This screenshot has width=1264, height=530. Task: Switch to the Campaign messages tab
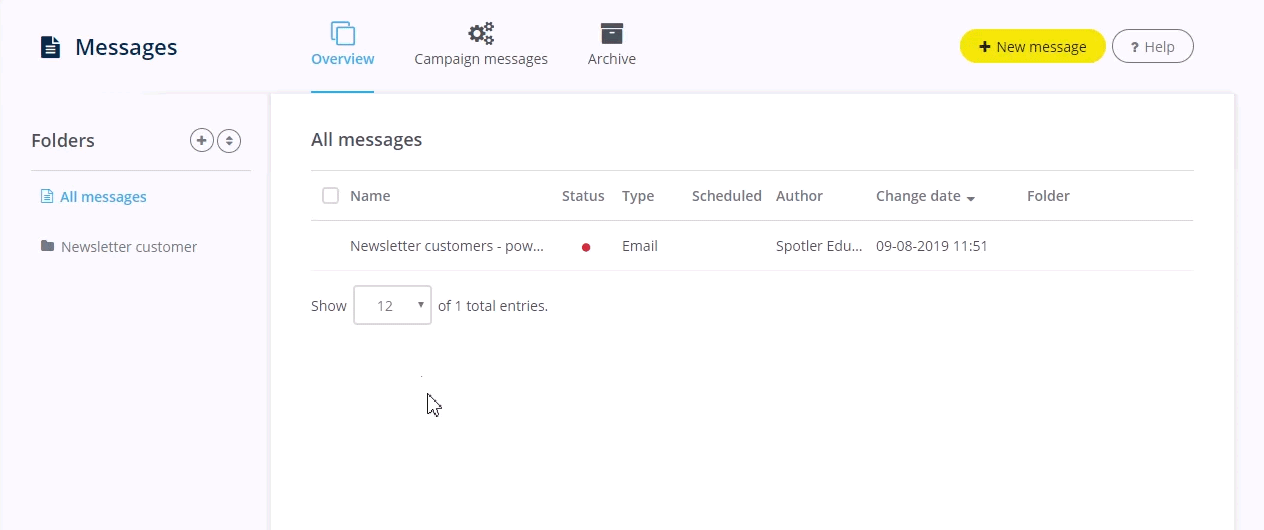coord(481,59)
